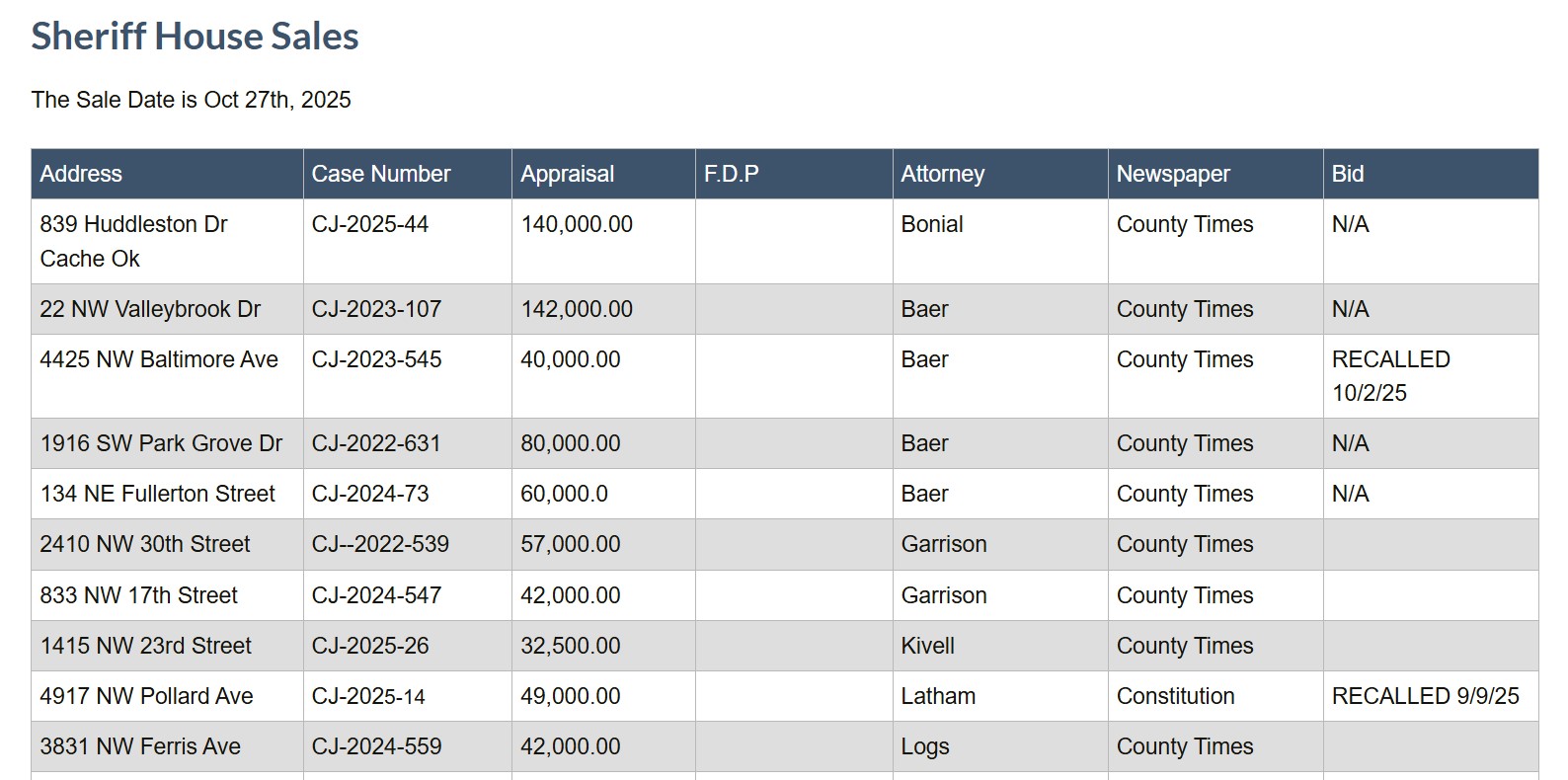
Task: Click the Constitution newspaper cell
Action: click(x=1215, y=696)
